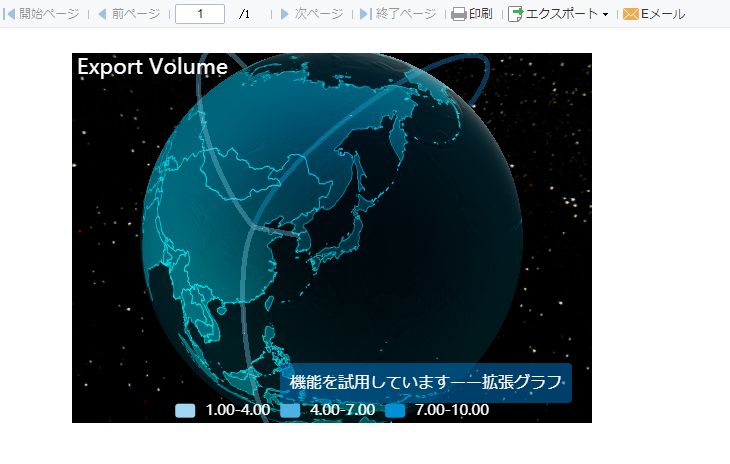Click the email envelope icon
730x464 pixels.
(631, 14)
